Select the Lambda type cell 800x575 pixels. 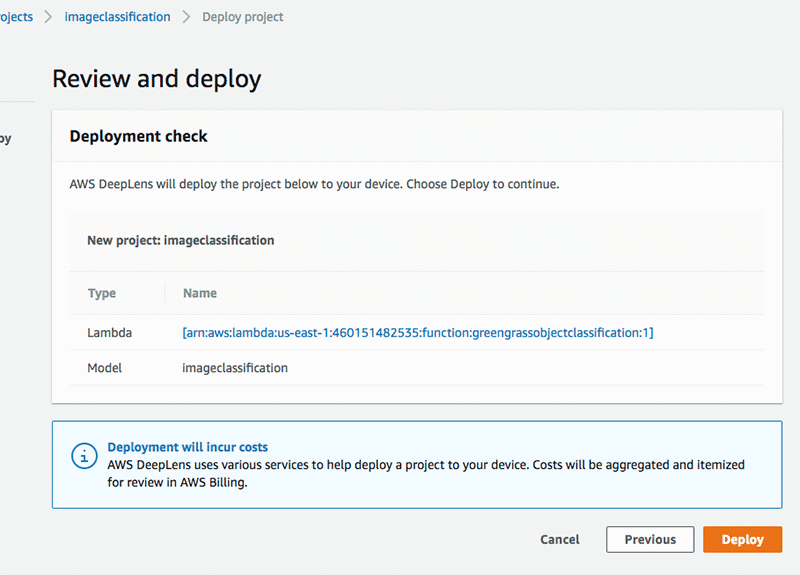[109, 332]
